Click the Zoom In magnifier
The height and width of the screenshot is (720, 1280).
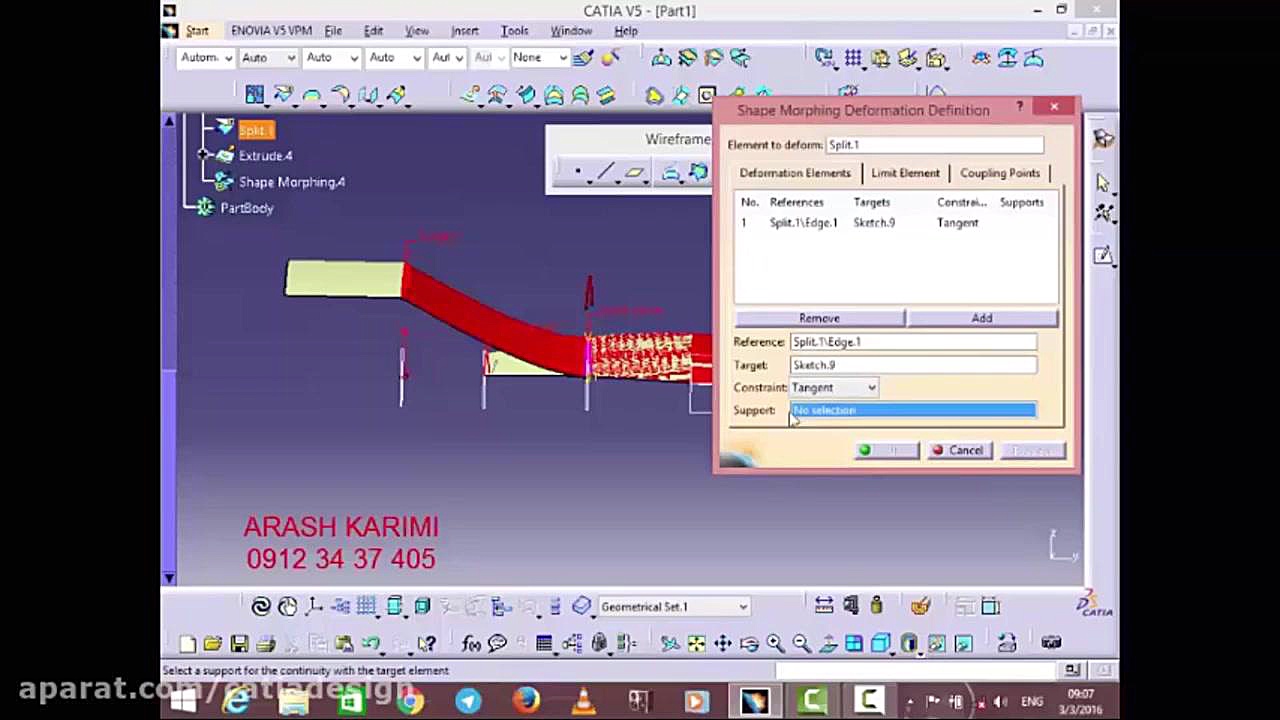tap(775, 643)
